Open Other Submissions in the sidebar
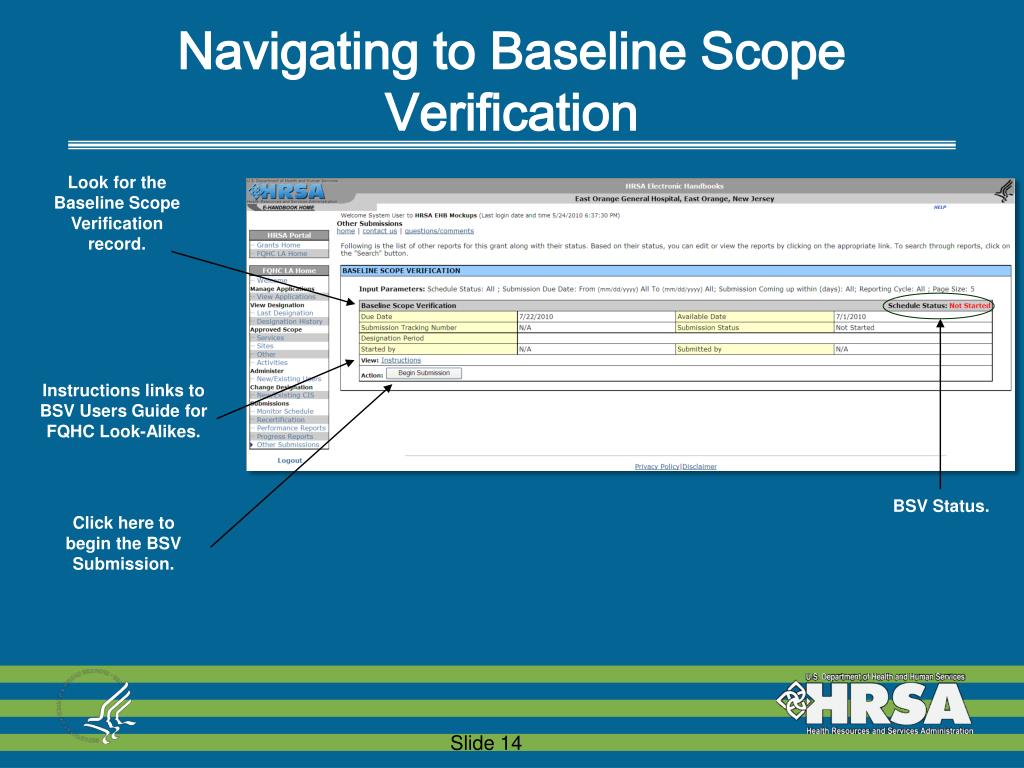 [287, 445]
